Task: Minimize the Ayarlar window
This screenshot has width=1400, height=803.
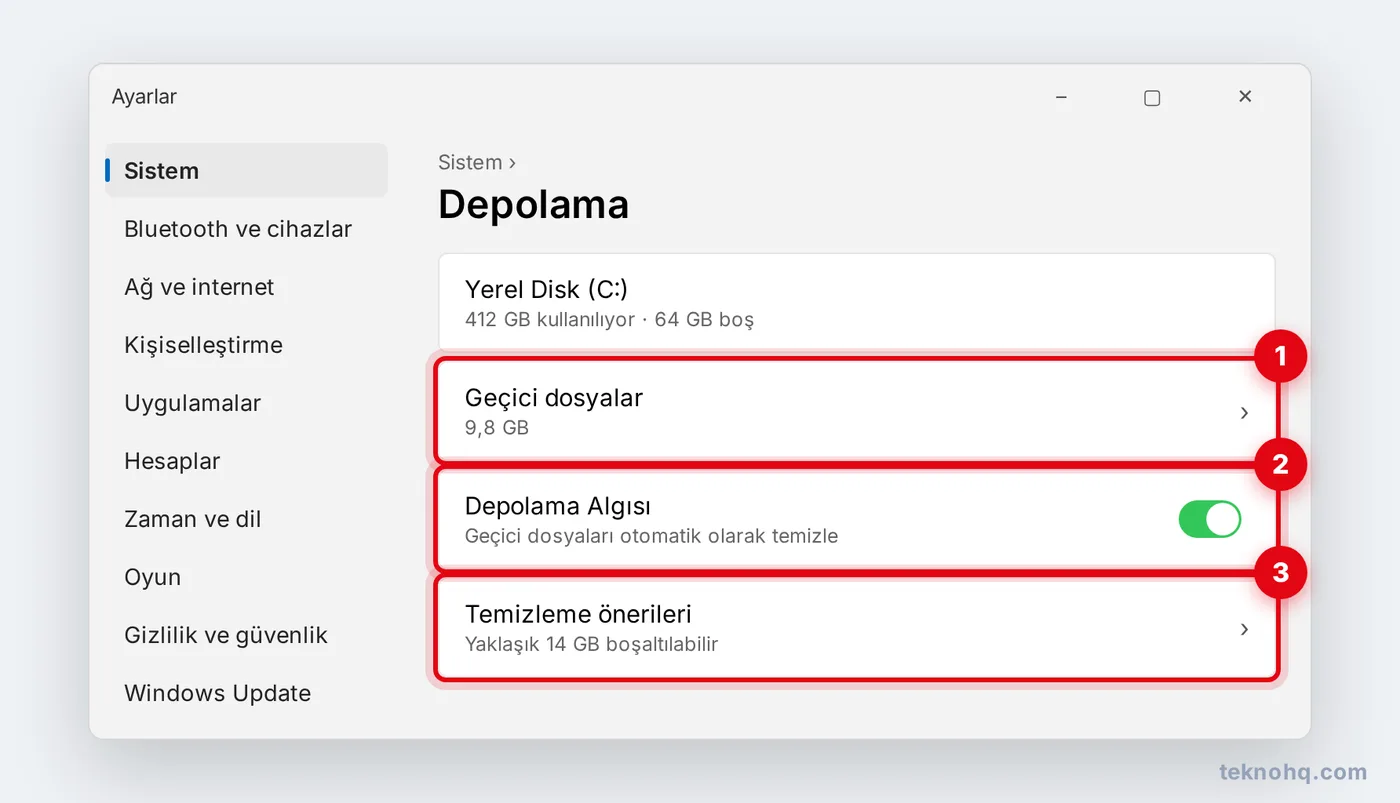Action: [x=1061, y=97]
